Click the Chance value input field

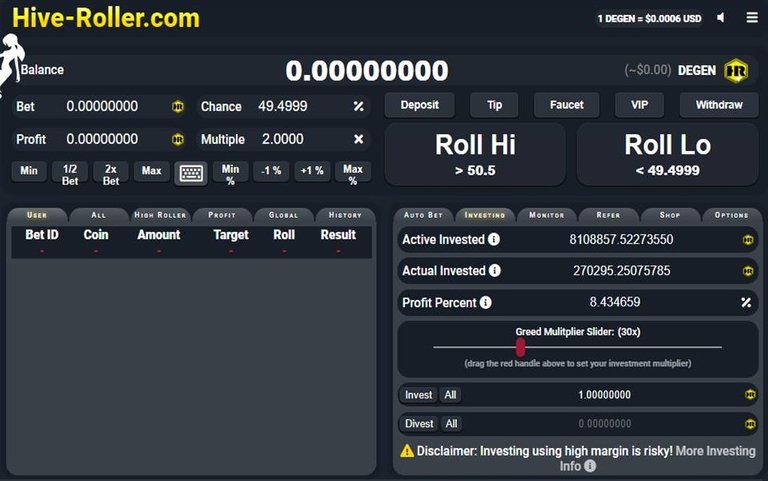[x=283, y=106]
